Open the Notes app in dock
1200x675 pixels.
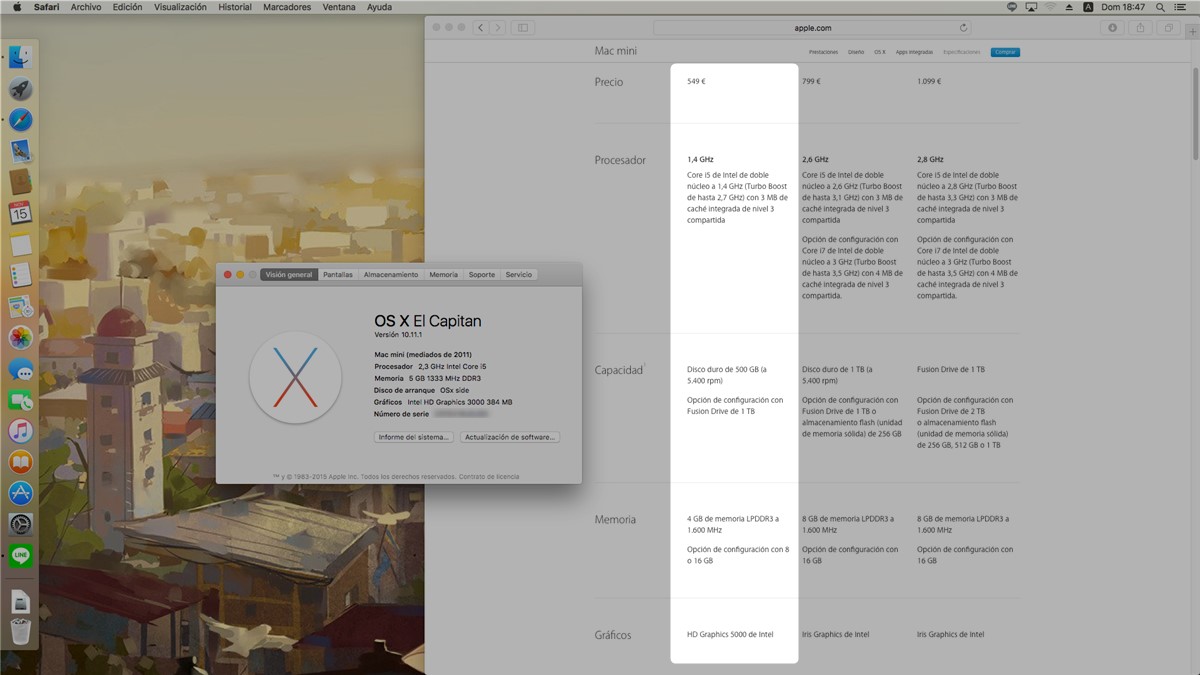(x=20, y=244)
